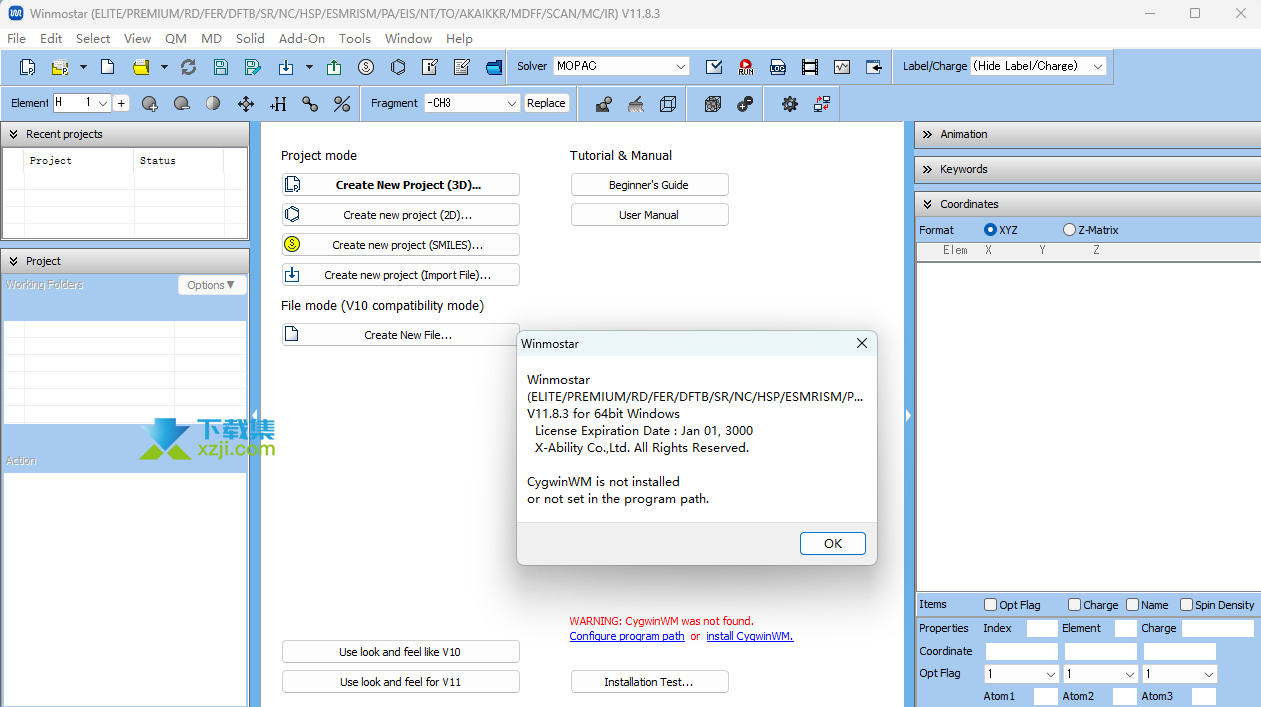
Task: Click the save-as floppy with pencil icon
Action: click(x=253, y=67)
